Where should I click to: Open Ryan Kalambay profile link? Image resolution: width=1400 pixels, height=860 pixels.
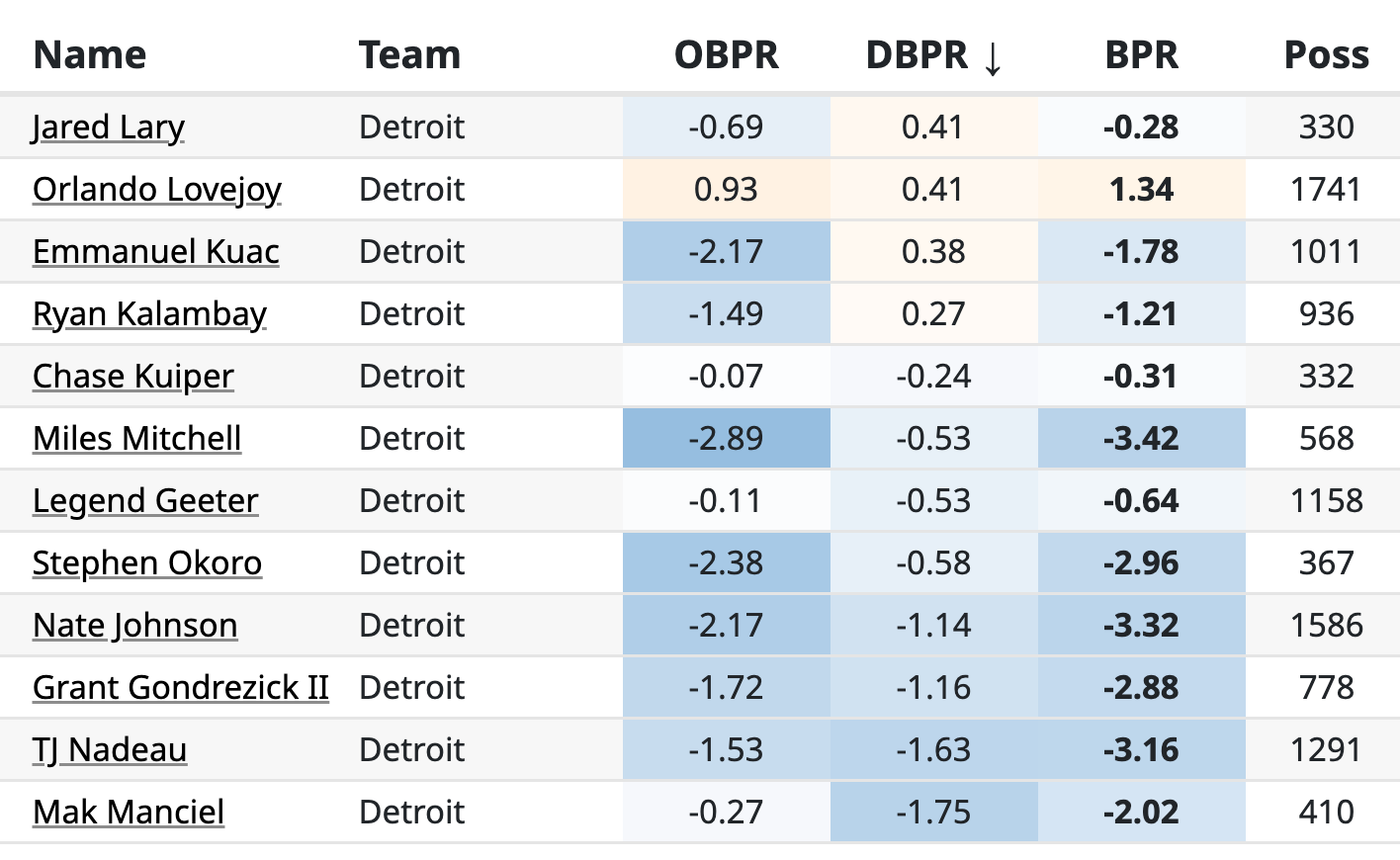pyautogui.click(x=149, y=314)
